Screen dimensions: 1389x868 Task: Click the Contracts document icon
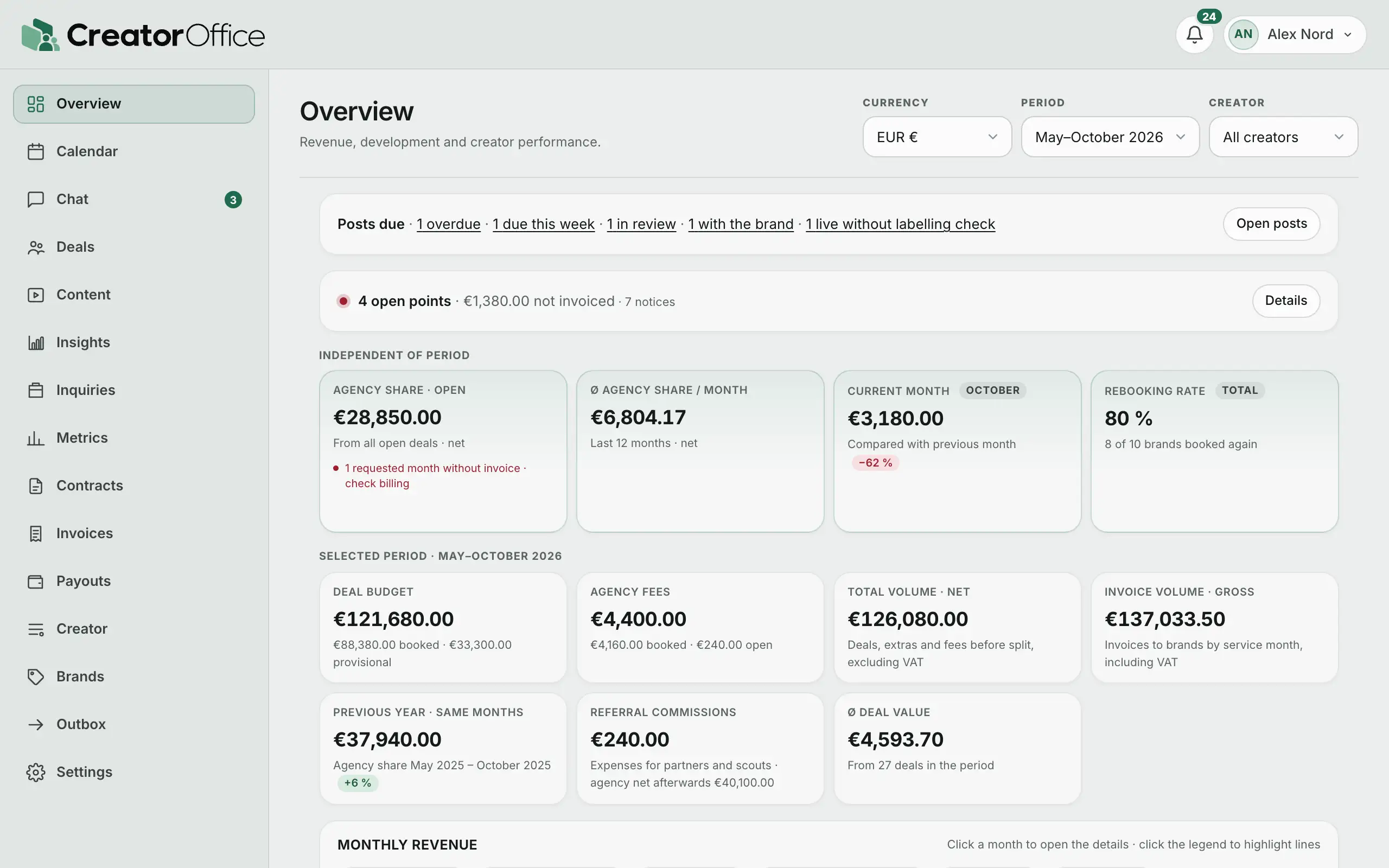pos(36,486)
